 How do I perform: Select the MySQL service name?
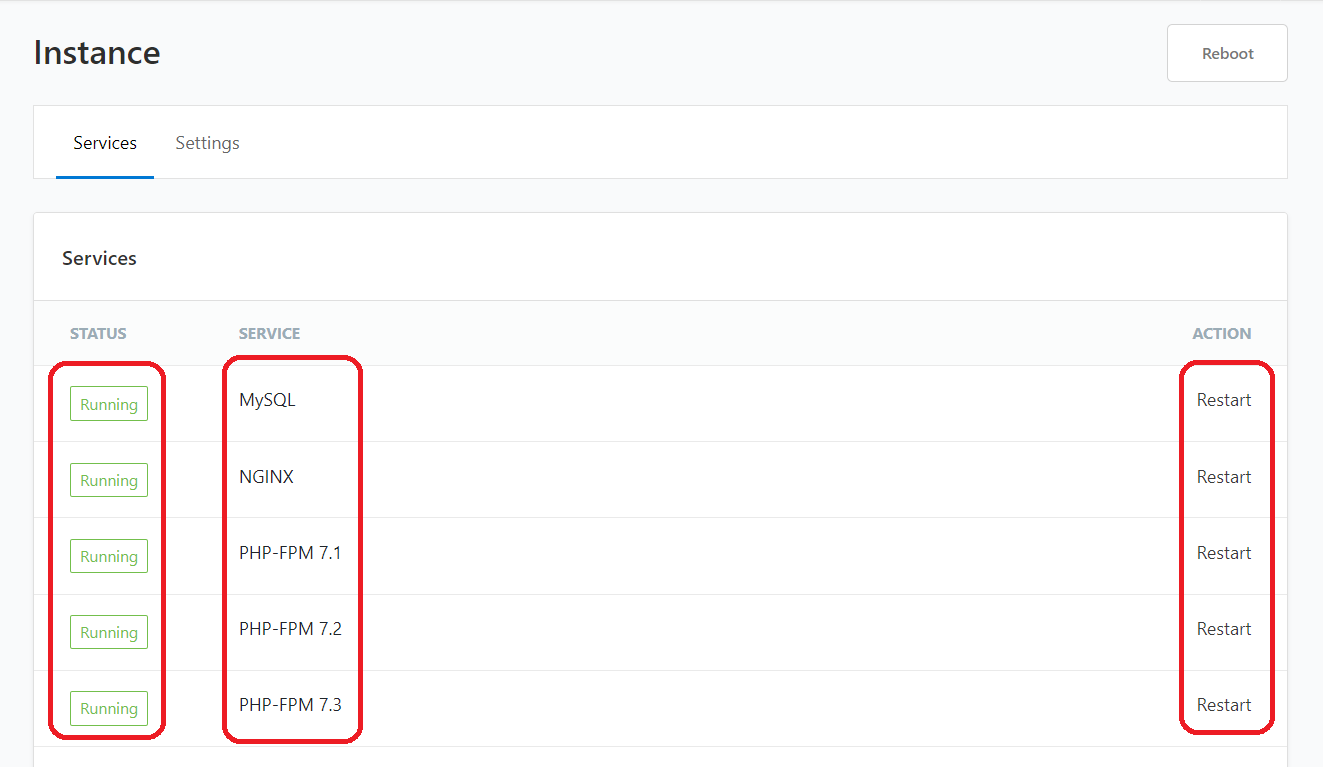[x=267, y=400]
